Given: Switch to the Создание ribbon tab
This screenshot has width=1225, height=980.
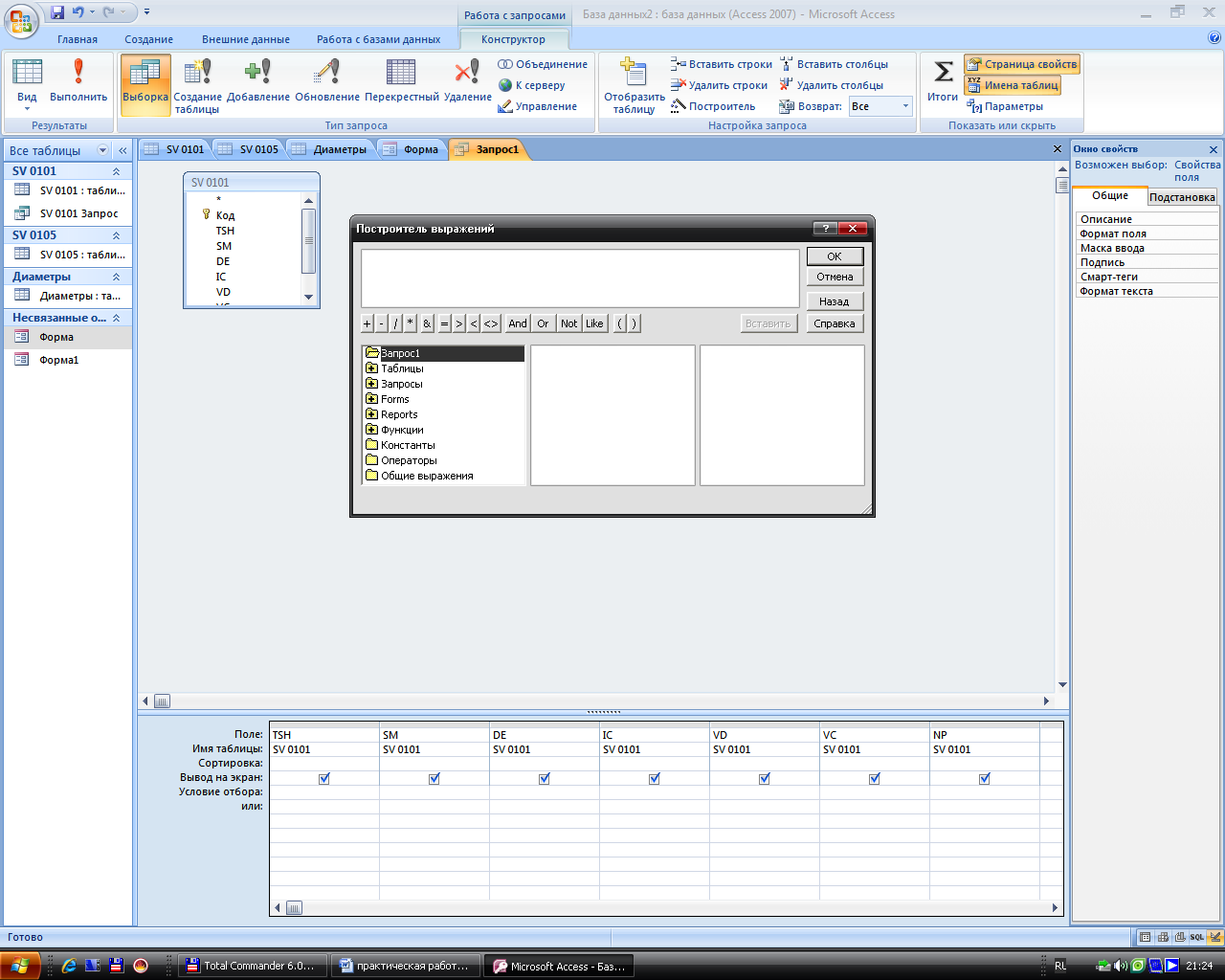Looking at the screenshot, I should coord(149,39).
